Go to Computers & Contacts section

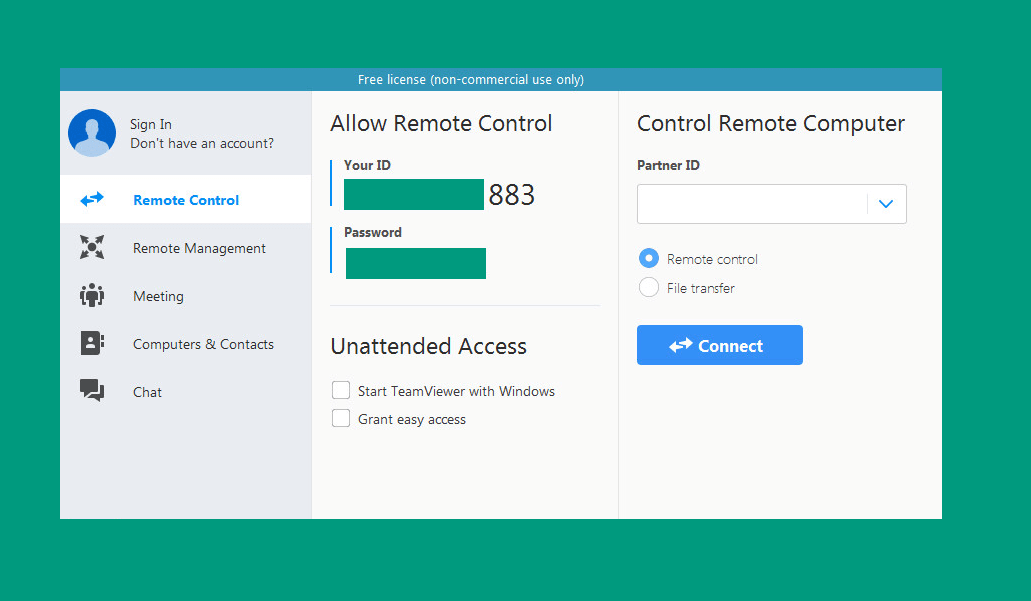coord(203,345)
